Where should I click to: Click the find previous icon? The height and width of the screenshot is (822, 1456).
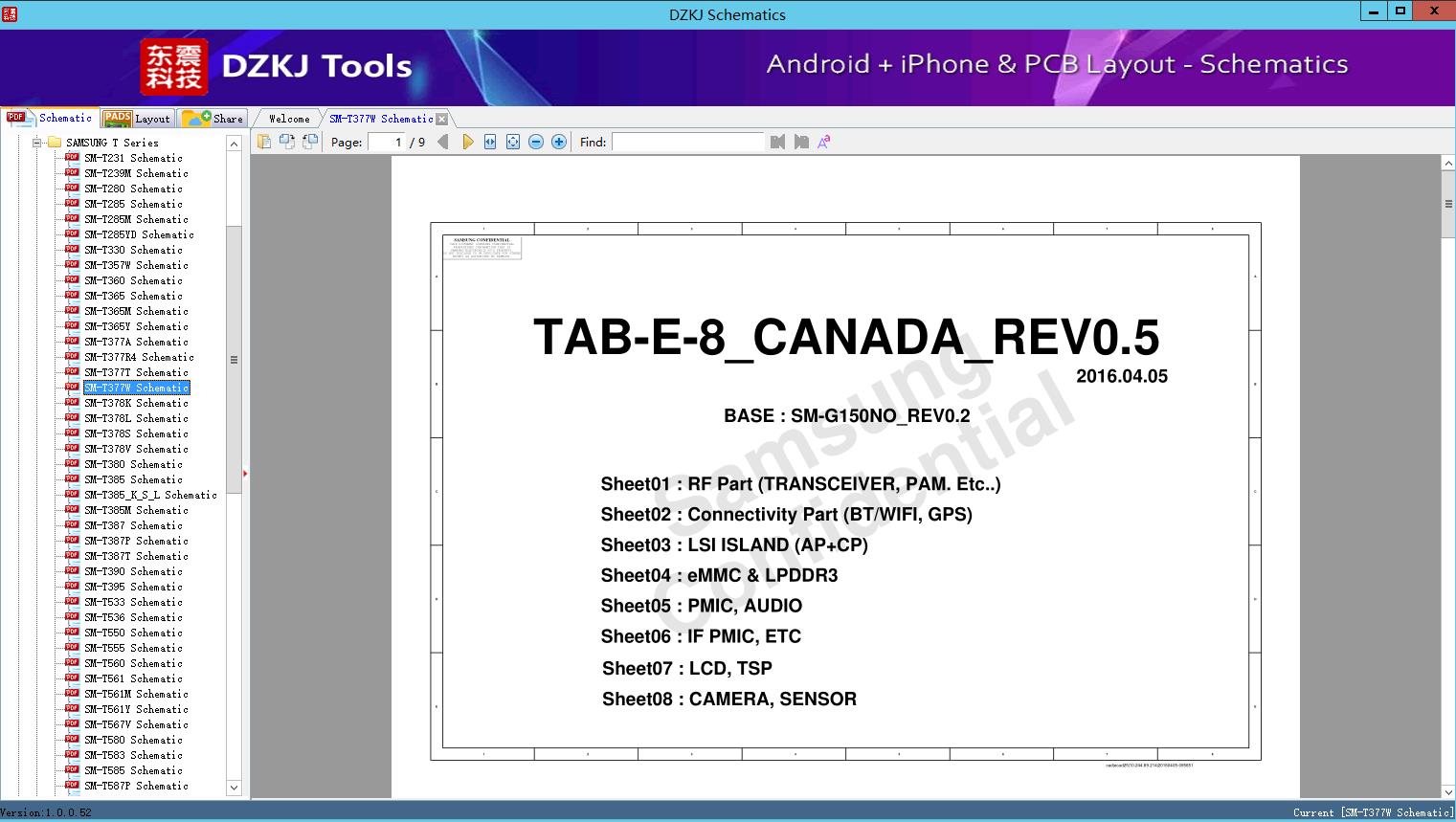coord(777,142)
